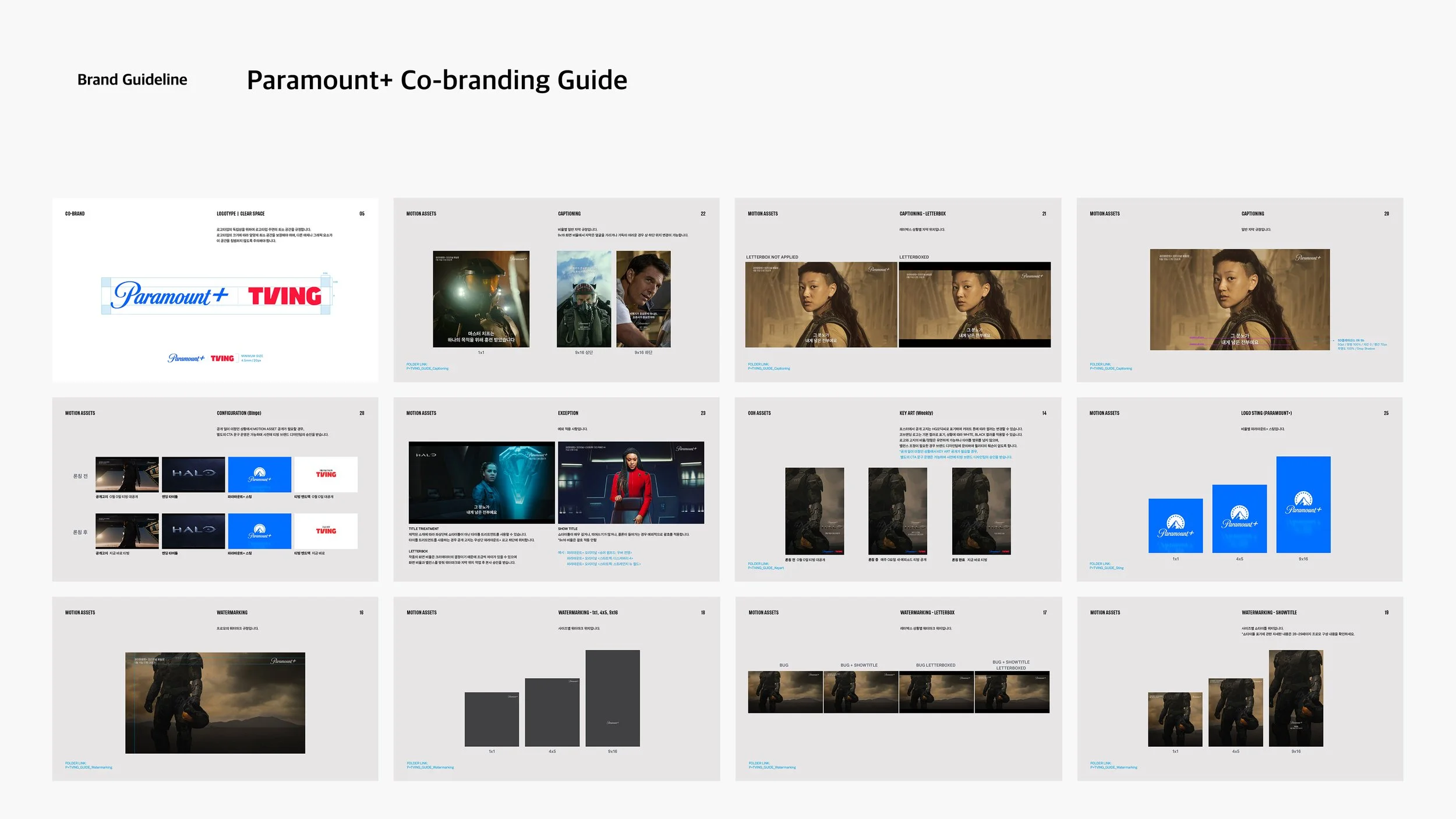1456x819 pixels.
Task: Select the dark gray 9x16 watermarking placeholder
Action: (612, 698)
